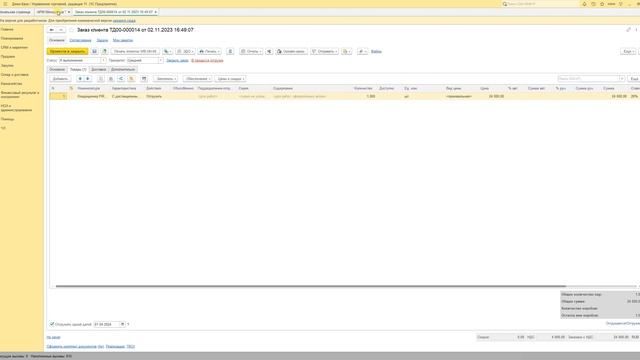Click the online payment button in the toolbar

[291, 51]
